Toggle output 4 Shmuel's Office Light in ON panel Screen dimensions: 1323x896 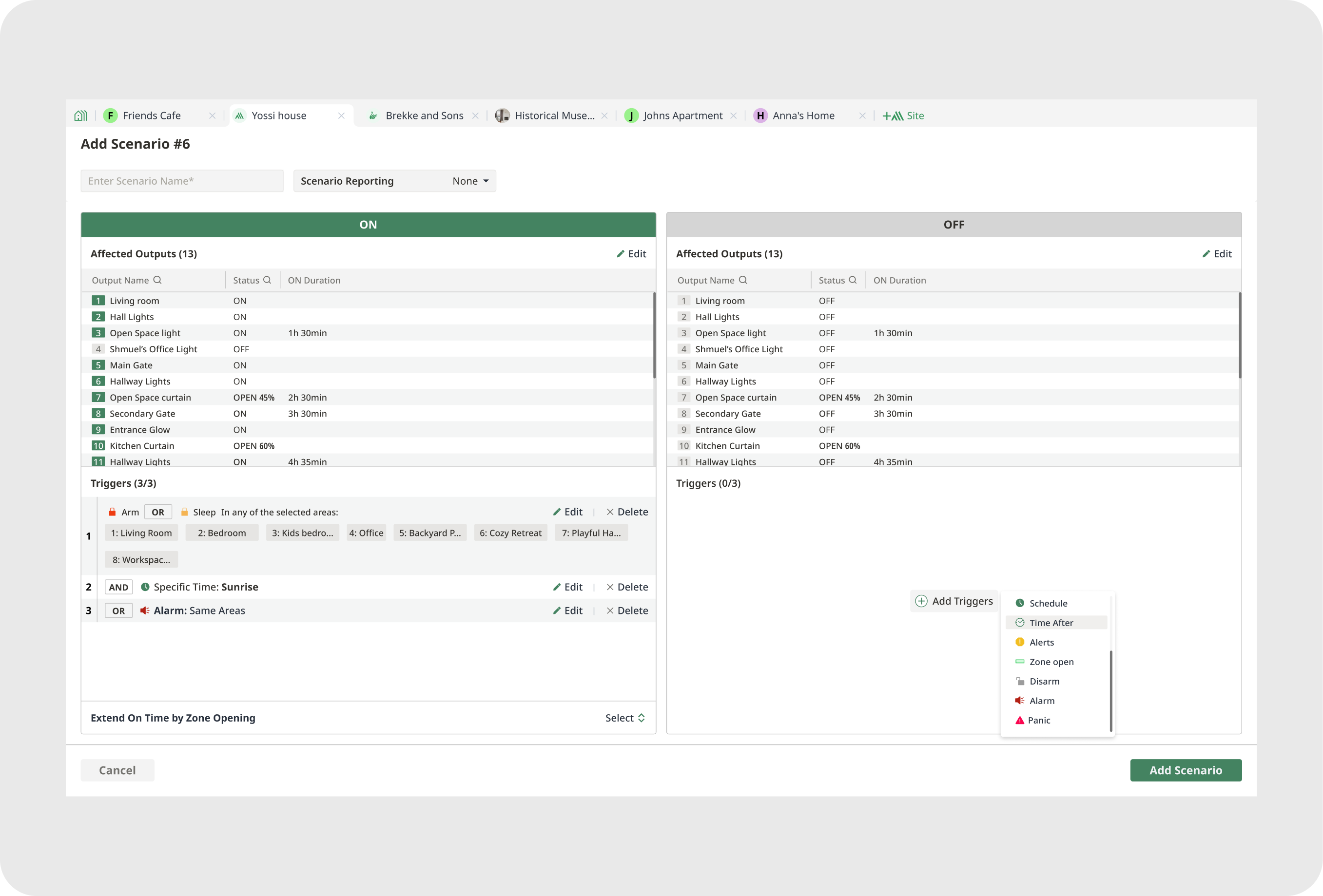click(98, 349)
